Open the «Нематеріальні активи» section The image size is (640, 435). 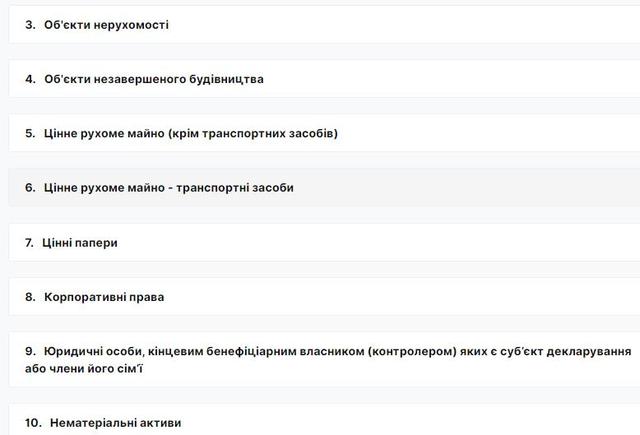112,423
